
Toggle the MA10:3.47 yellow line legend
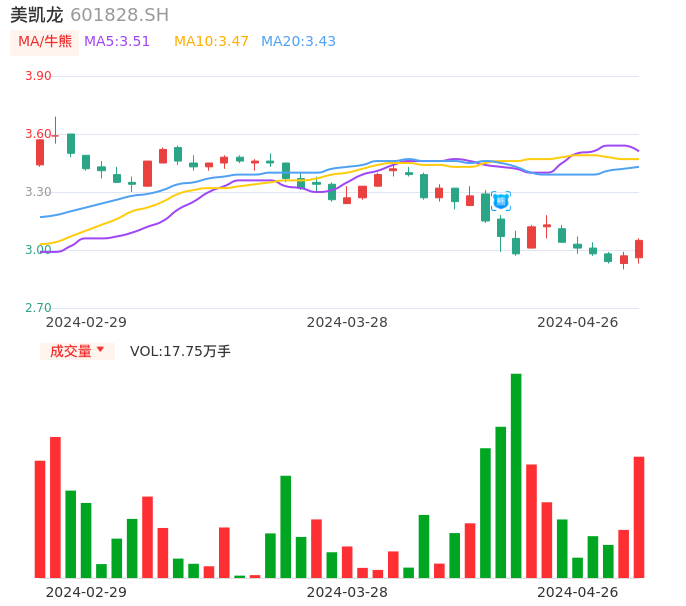click(211, 42)
